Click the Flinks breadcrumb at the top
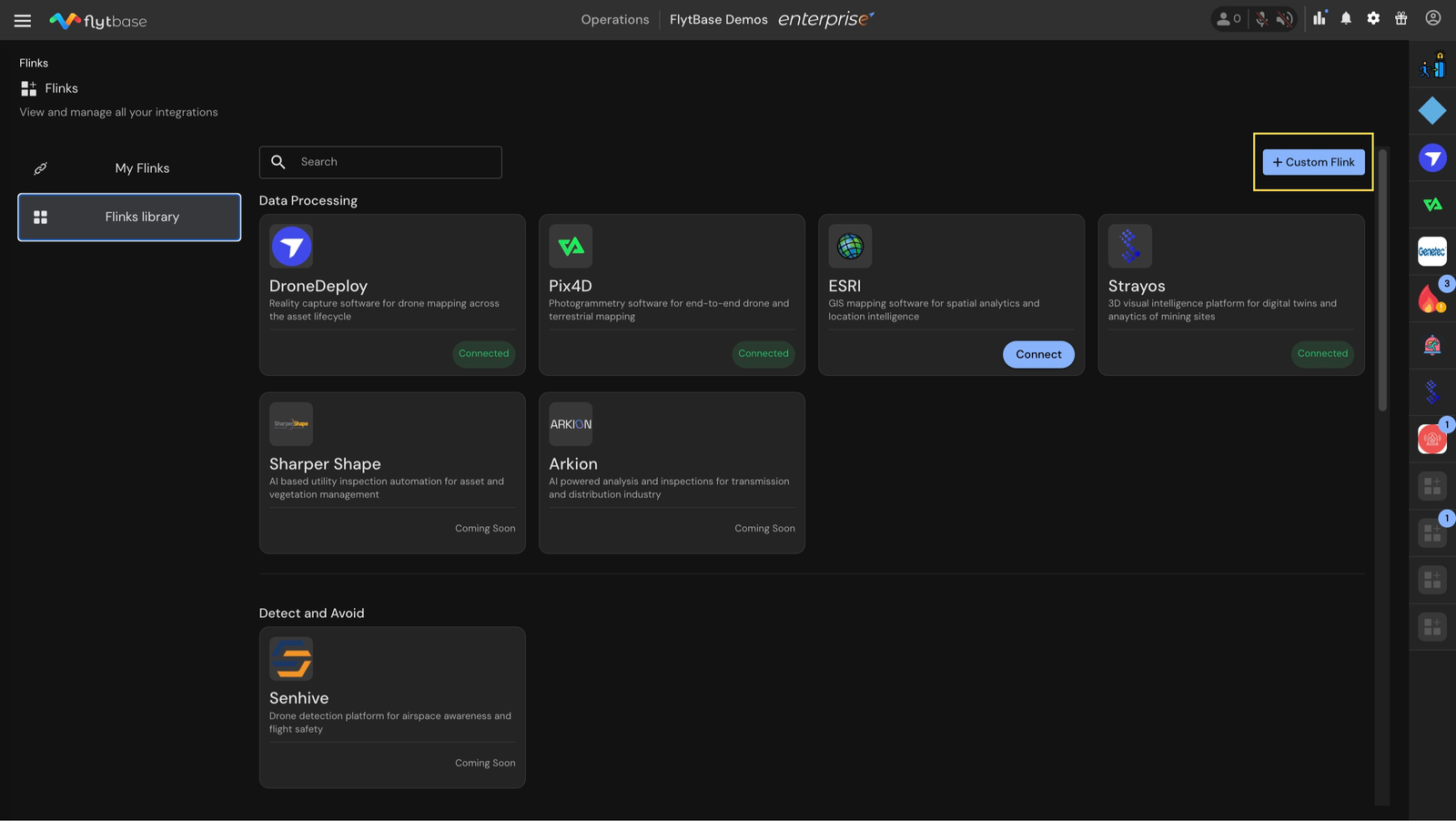The width and height of the screenshot is (1456, 821). (x=34, y=63)
